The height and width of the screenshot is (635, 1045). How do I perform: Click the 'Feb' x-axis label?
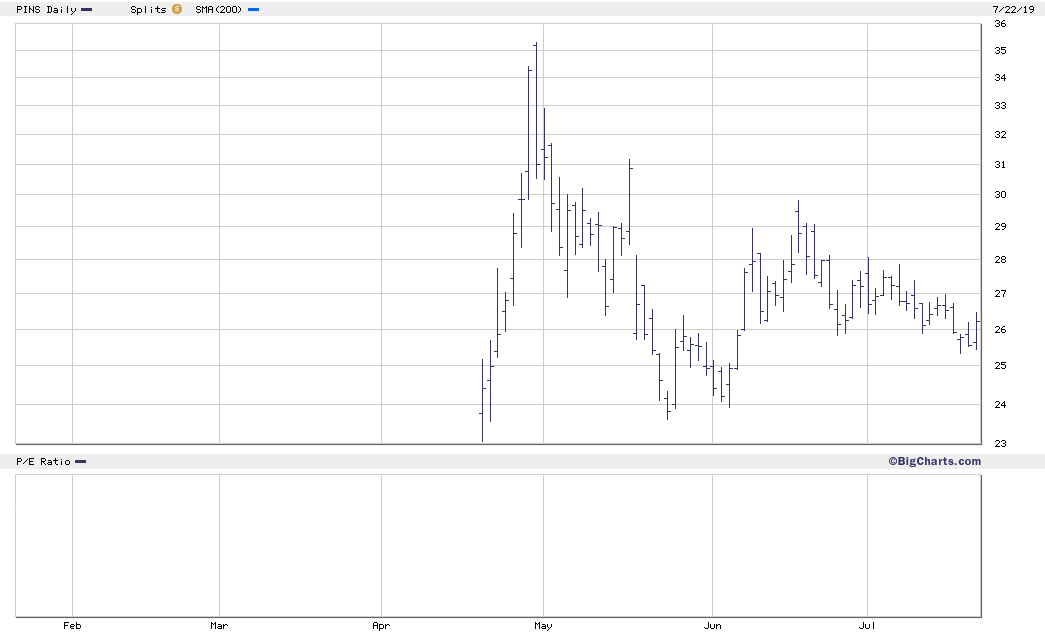[72, 626]
